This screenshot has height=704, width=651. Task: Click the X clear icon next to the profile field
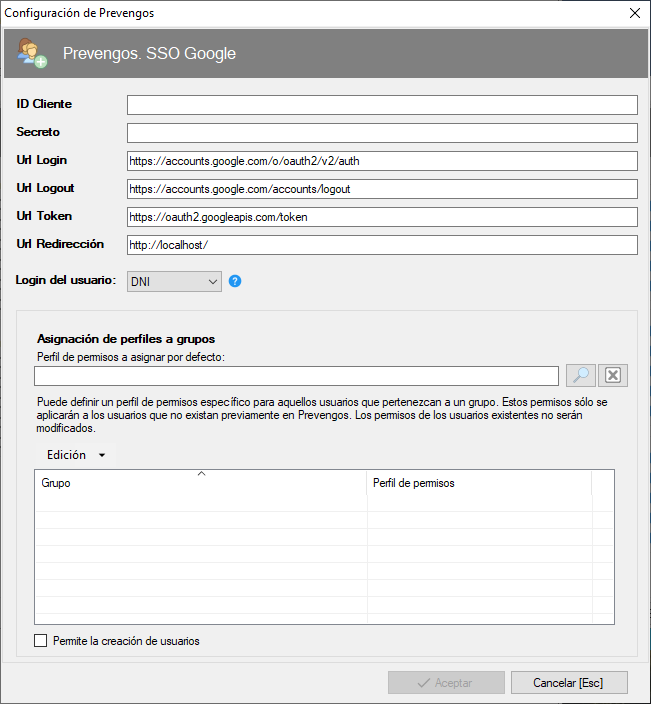pyautogui.click(x=613, y=376)
